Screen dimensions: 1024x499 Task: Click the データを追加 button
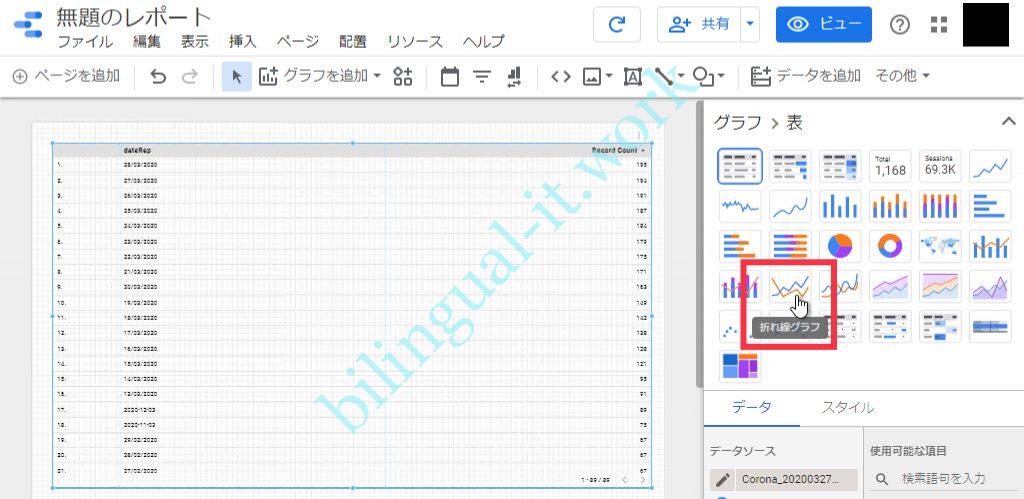805,76
